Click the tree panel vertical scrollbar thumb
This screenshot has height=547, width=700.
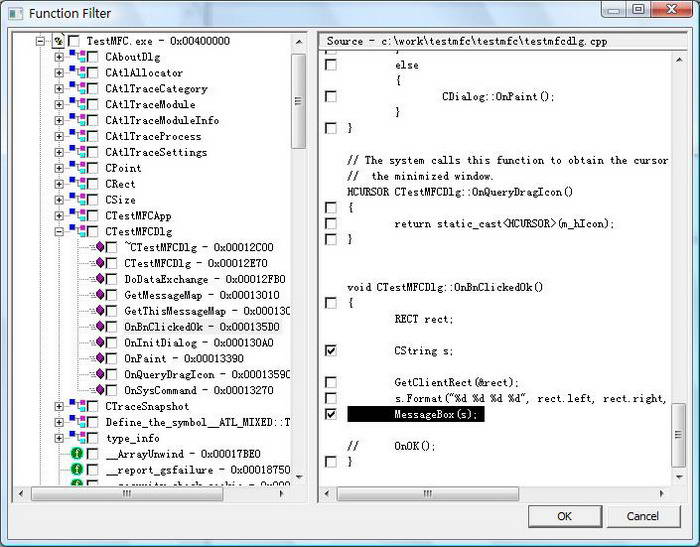tap(298, 101)
